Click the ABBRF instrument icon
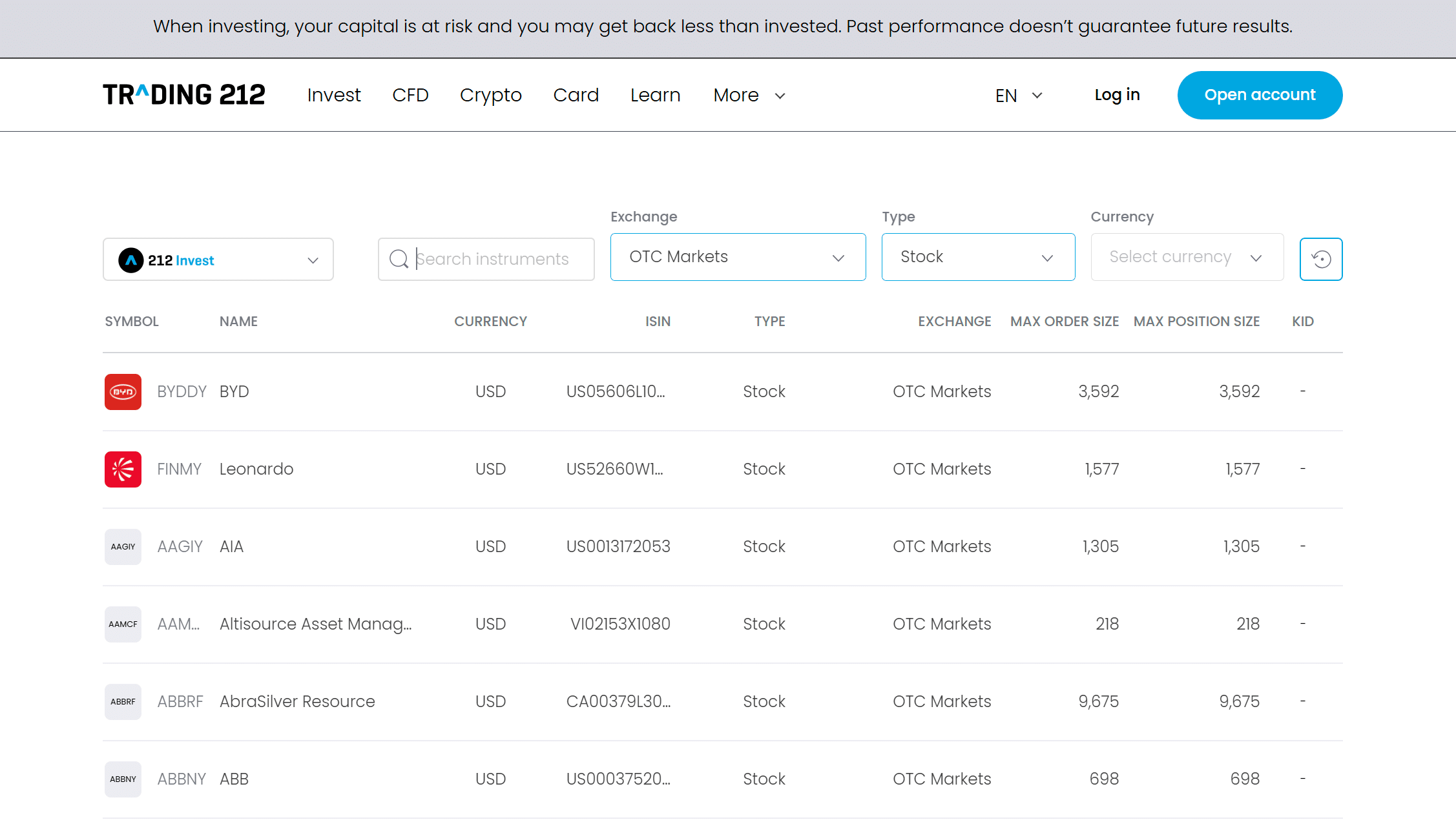This screenshot has height=833, width=1456. point(123,701)
